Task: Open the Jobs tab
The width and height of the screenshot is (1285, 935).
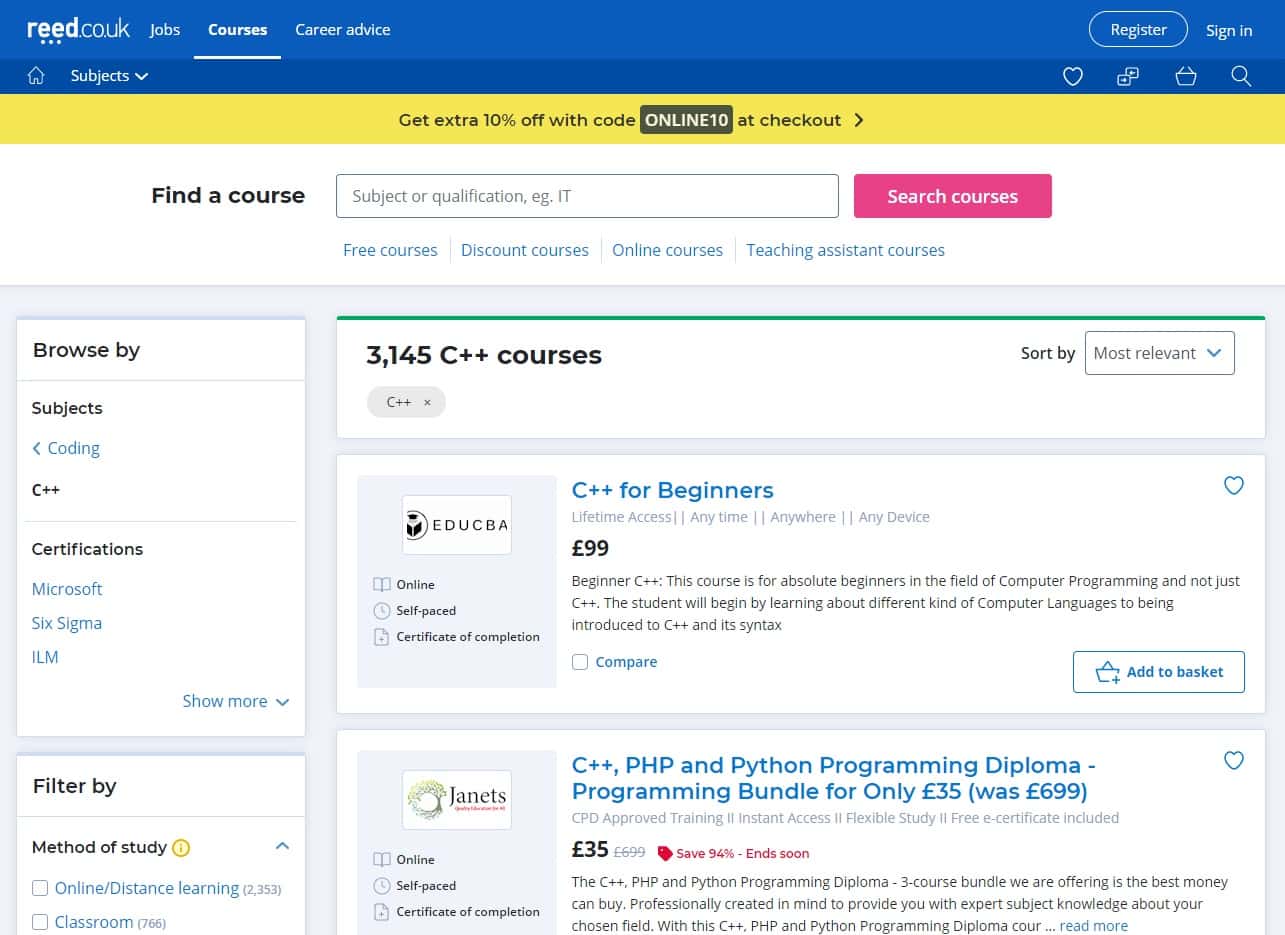Action: (165, 30)
